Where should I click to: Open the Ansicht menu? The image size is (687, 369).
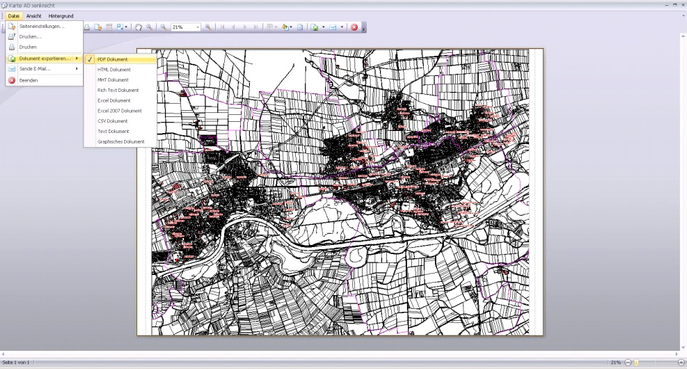[x=34, y=16]
